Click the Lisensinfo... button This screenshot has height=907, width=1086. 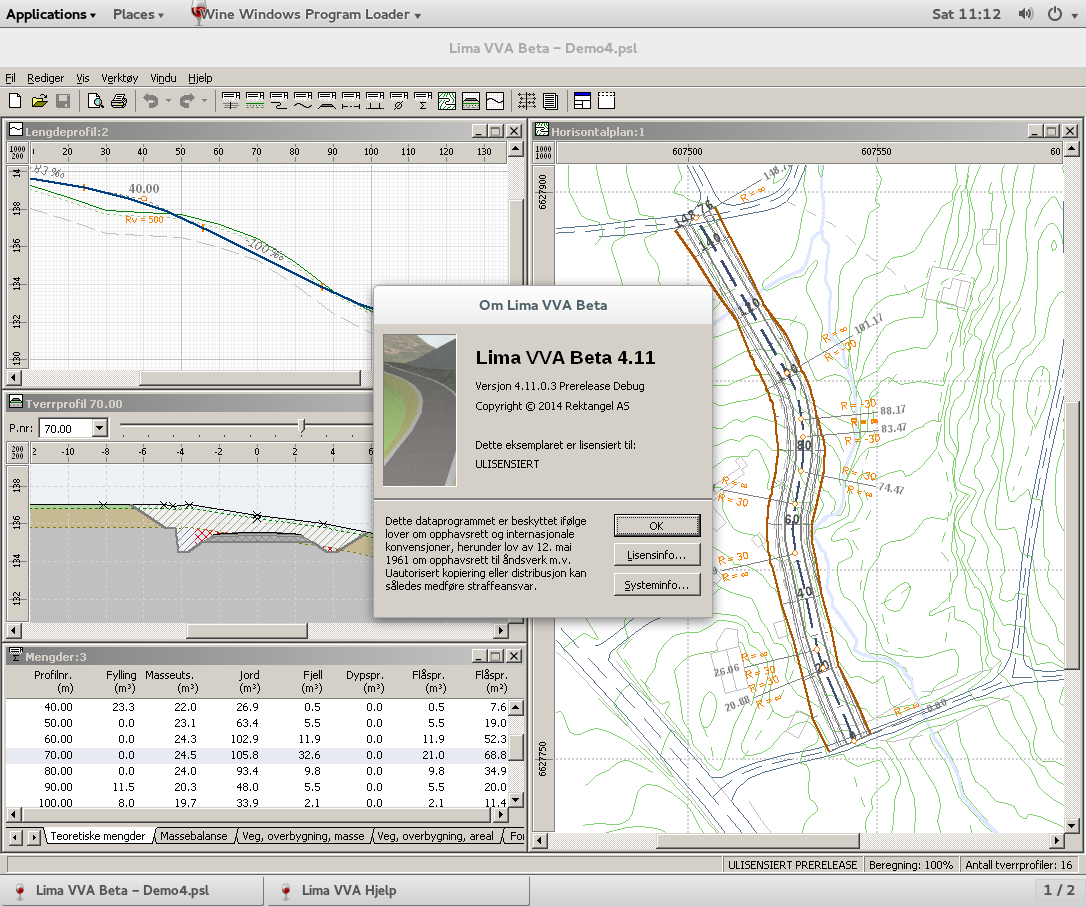point(656,555)
